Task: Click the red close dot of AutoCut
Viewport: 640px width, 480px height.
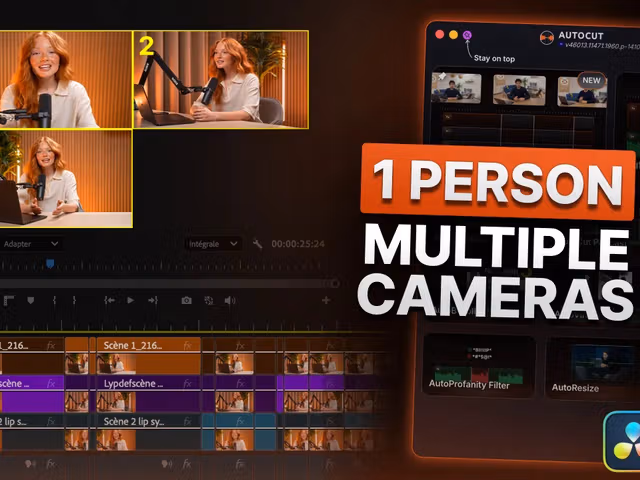Action: click(440, 34)
